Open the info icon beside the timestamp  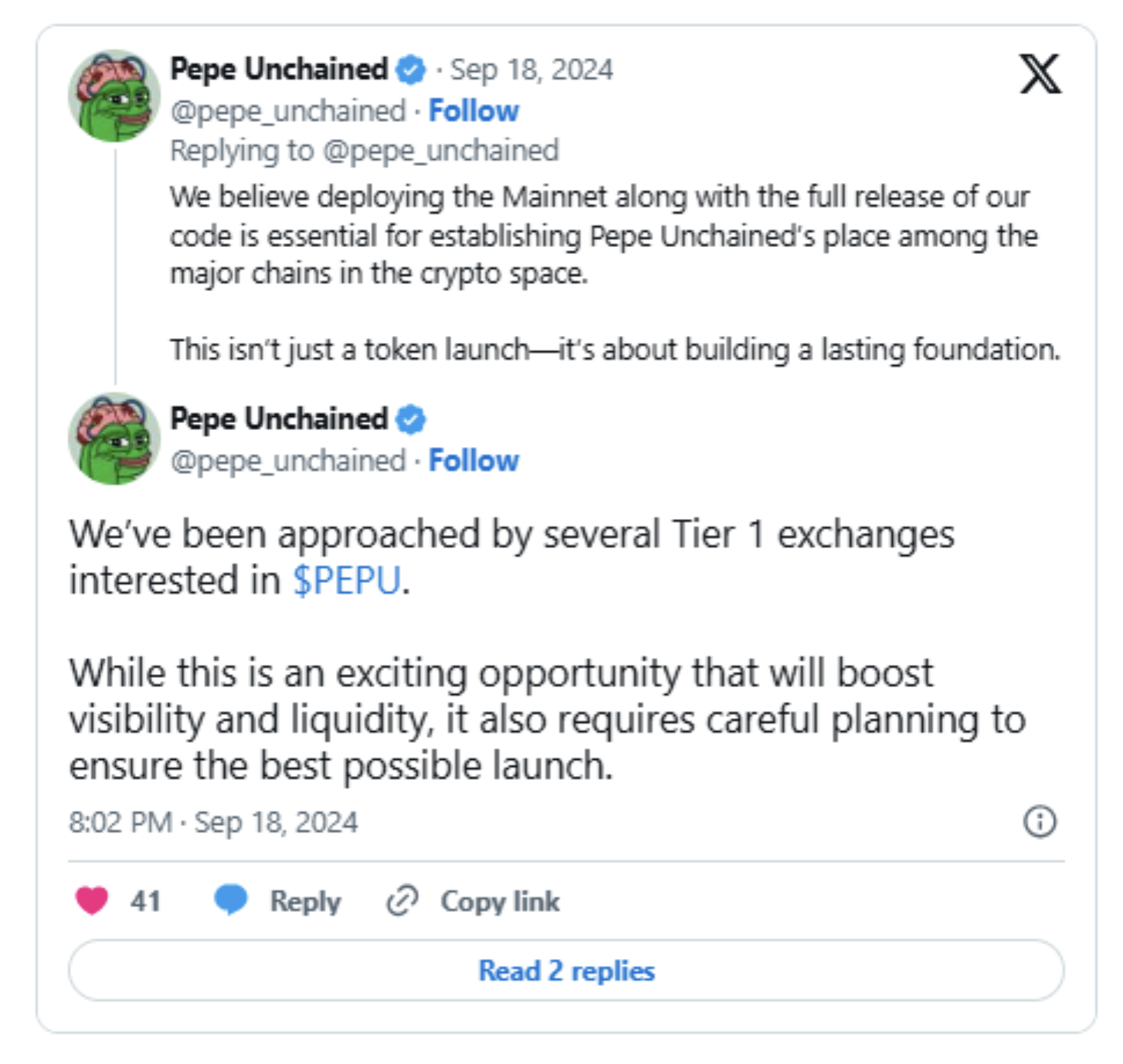click(x=1040, y=822)
